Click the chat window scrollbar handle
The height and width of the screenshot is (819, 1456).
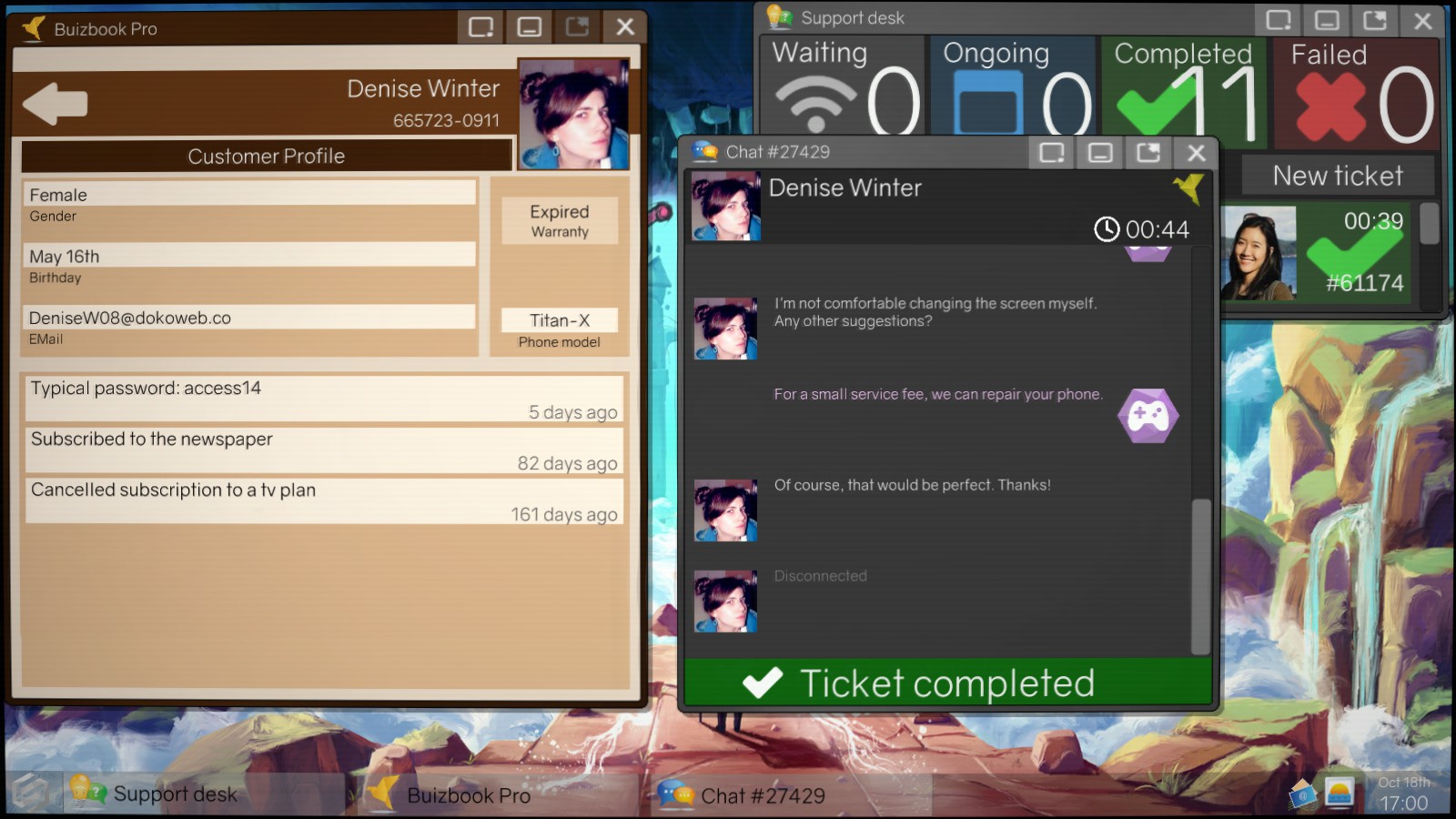pyautogui.click(x=1200, y=576)
